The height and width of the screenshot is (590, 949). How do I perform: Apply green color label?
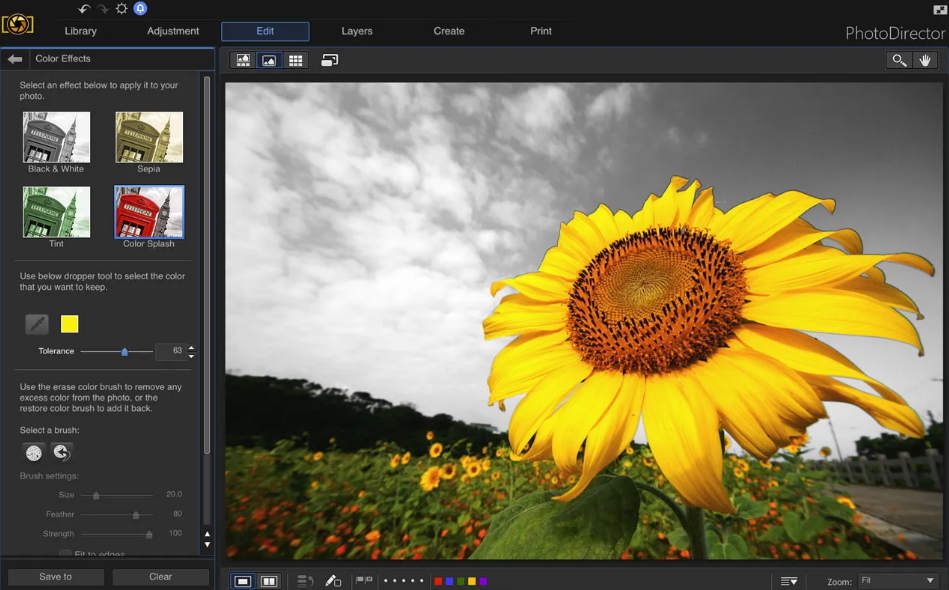pos(461,582)
